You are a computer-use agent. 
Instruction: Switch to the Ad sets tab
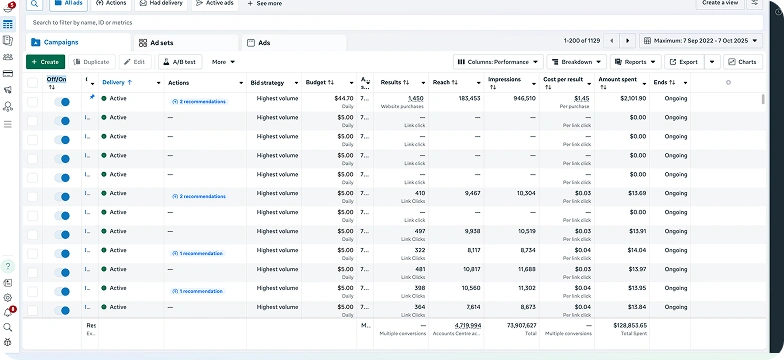185,43
